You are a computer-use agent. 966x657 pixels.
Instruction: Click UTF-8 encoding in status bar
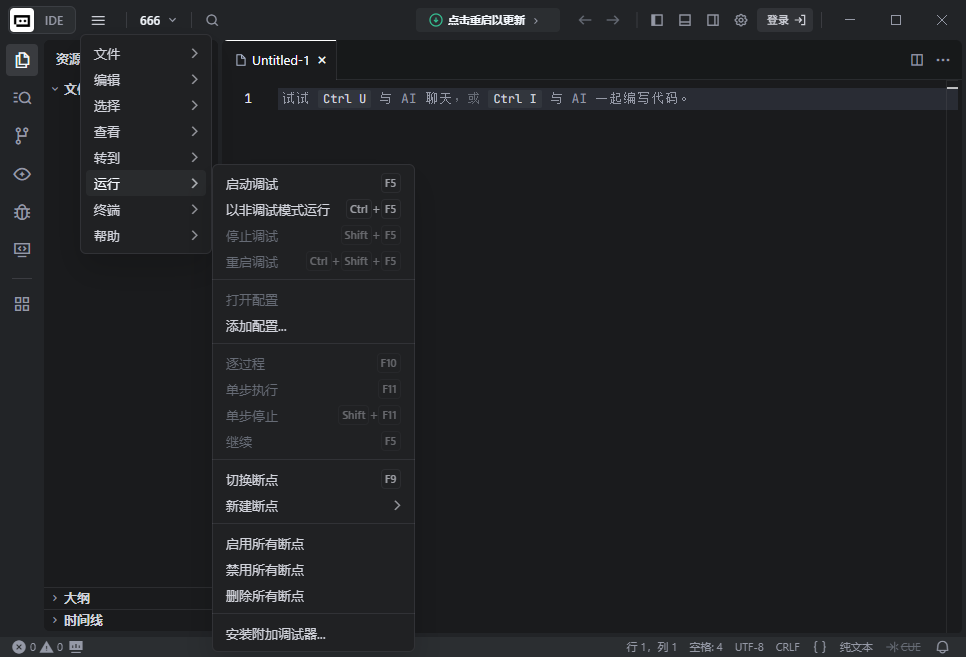pyautogui.click(x=749, y=647)
